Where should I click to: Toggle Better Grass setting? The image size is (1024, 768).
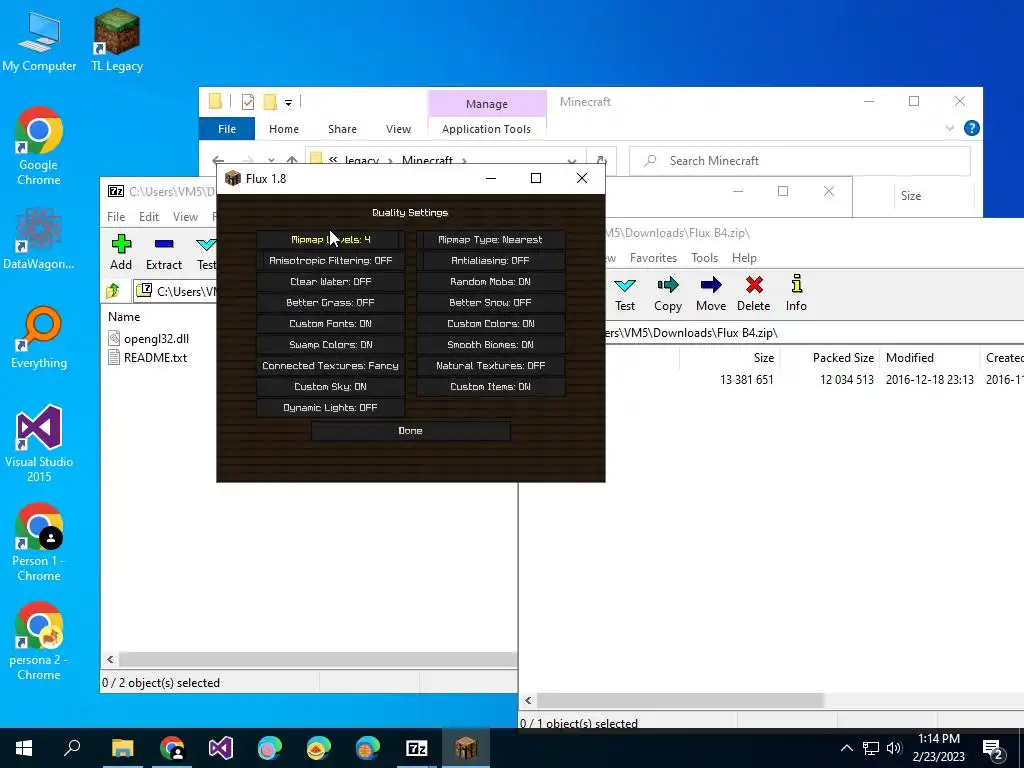click(330, 302)
